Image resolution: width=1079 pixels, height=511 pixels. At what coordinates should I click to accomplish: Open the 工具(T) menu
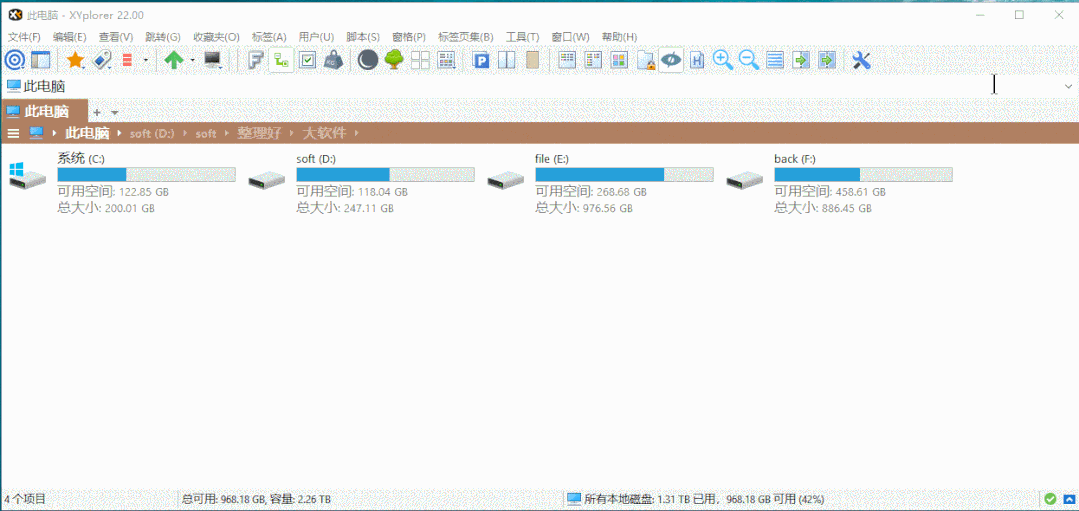coord(522,37)
